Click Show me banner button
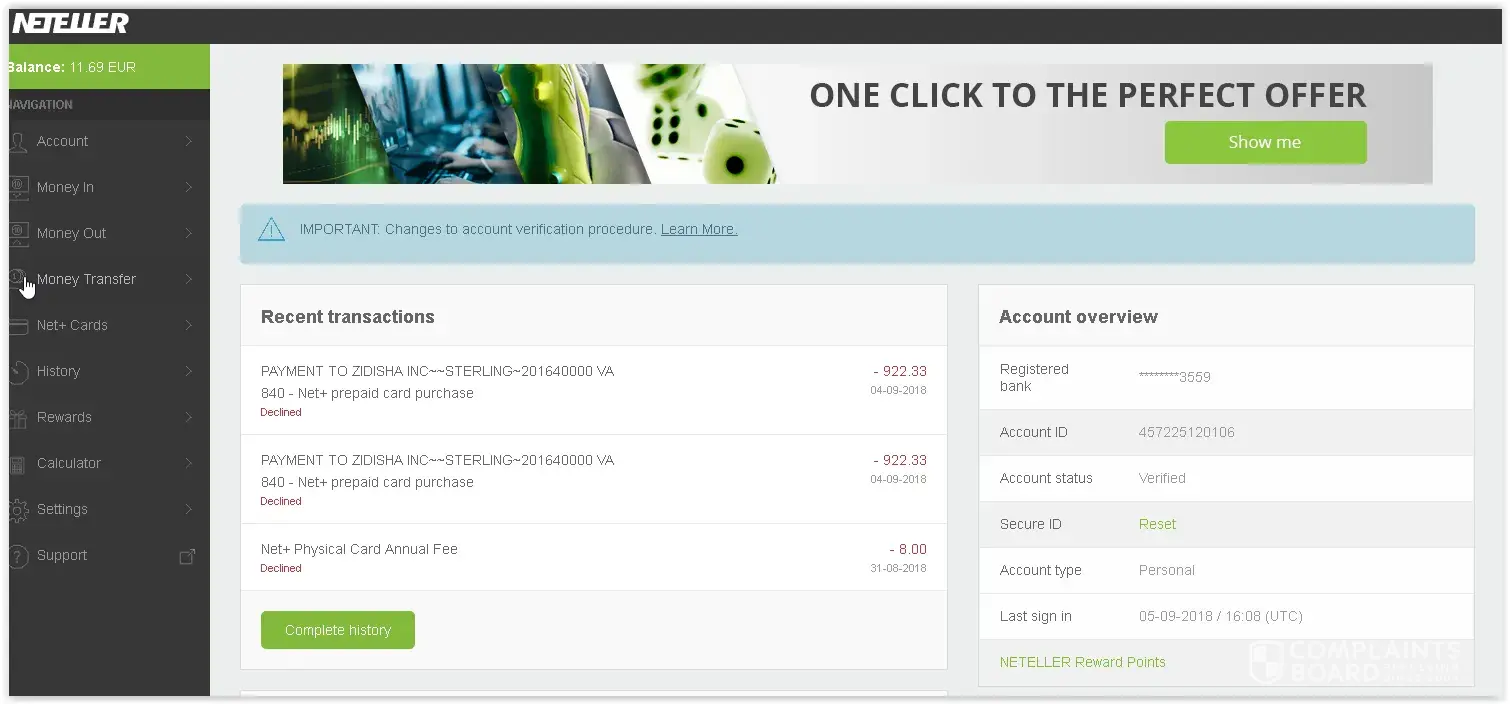Screen dimensions: 1510x704 tap(1265, 142)
